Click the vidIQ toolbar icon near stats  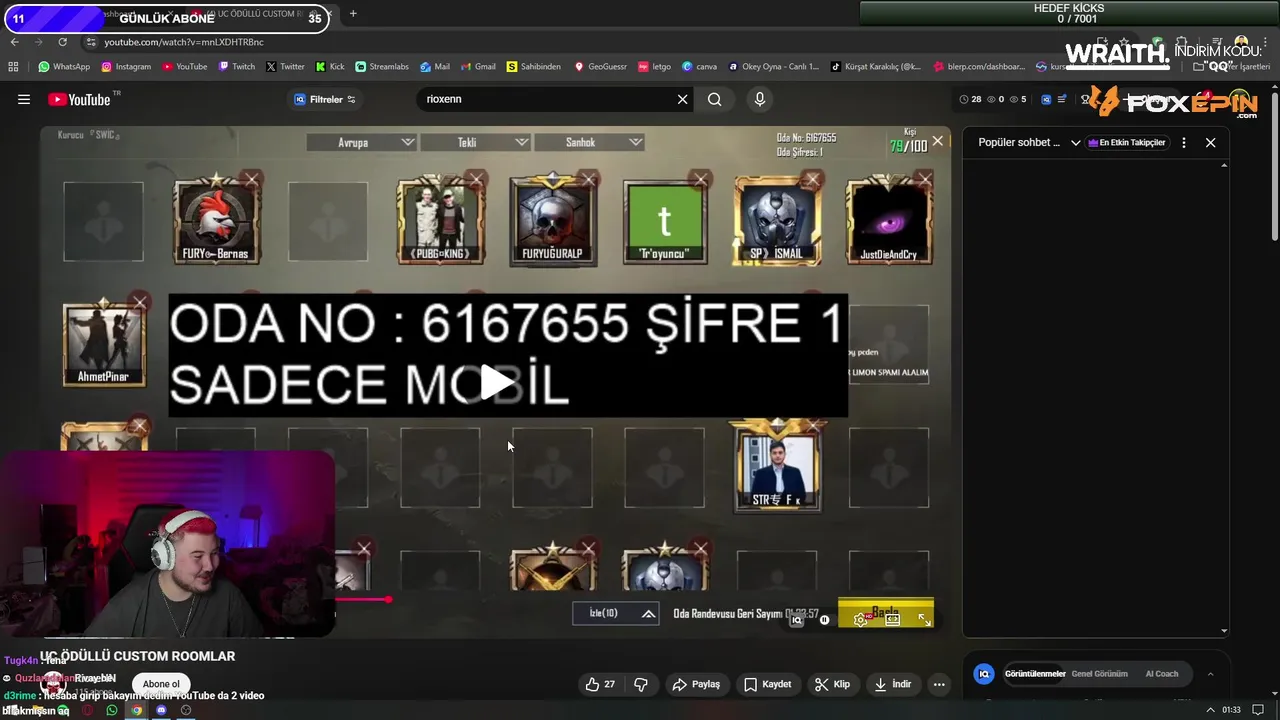click(x=1046, y=99)
